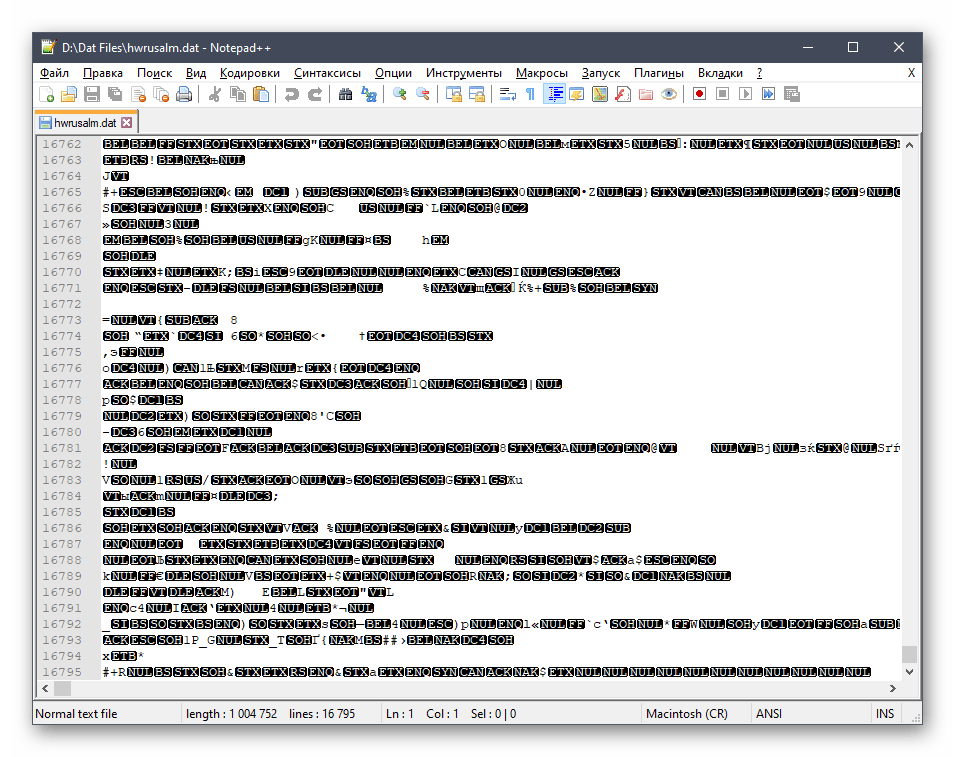Click the Open file toolbar icon

pos(69,94)
